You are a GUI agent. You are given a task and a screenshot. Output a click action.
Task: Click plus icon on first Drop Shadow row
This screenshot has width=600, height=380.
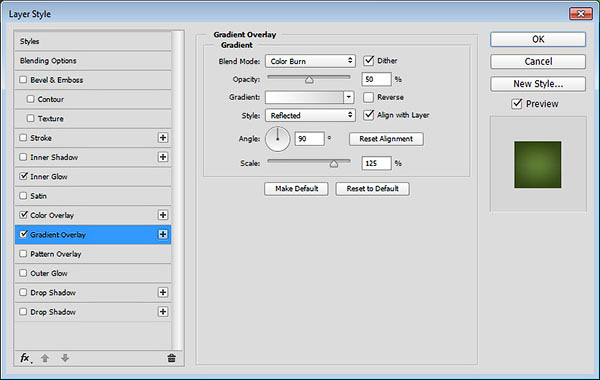pyautogui.click(x=163, y=292)
